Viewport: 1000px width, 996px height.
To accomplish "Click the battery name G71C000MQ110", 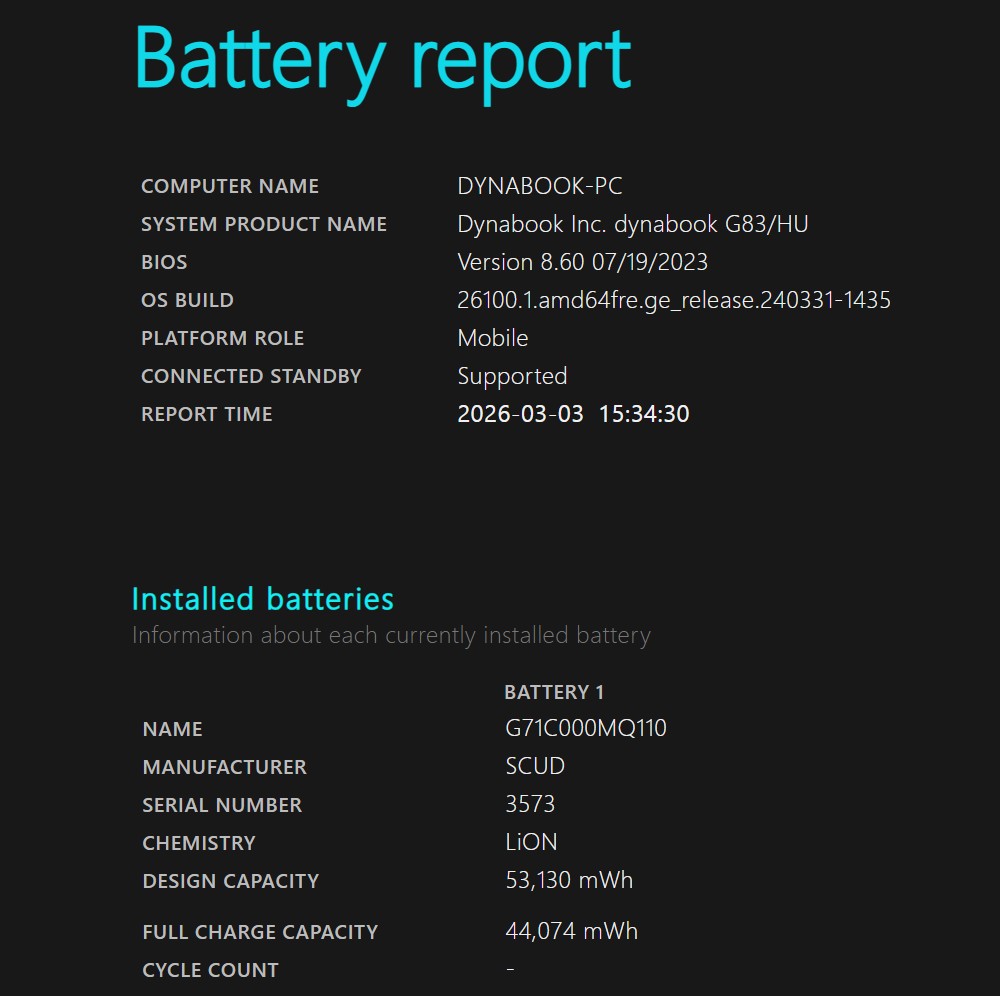I will [586, 729].
